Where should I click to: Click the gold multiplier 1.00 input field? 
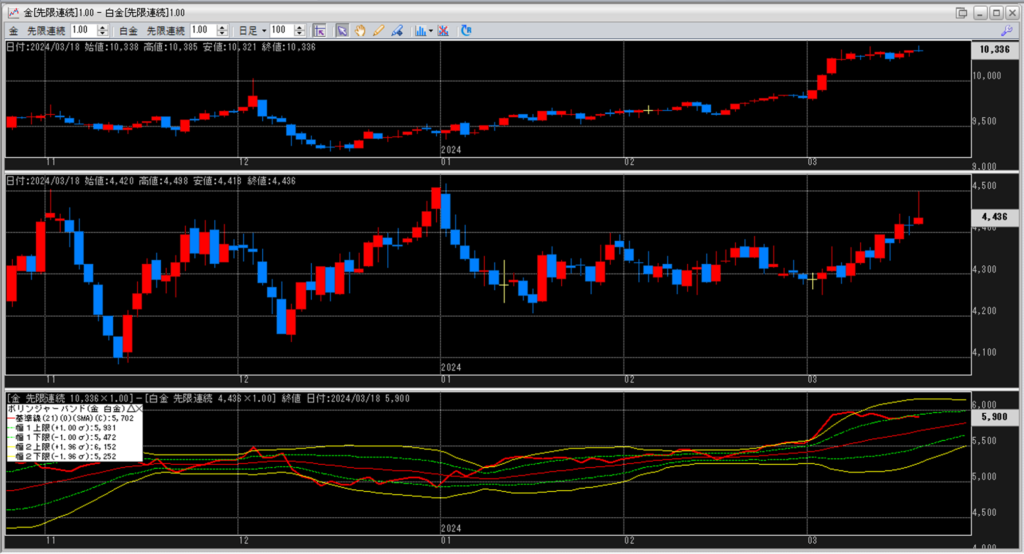pos(80,31)
